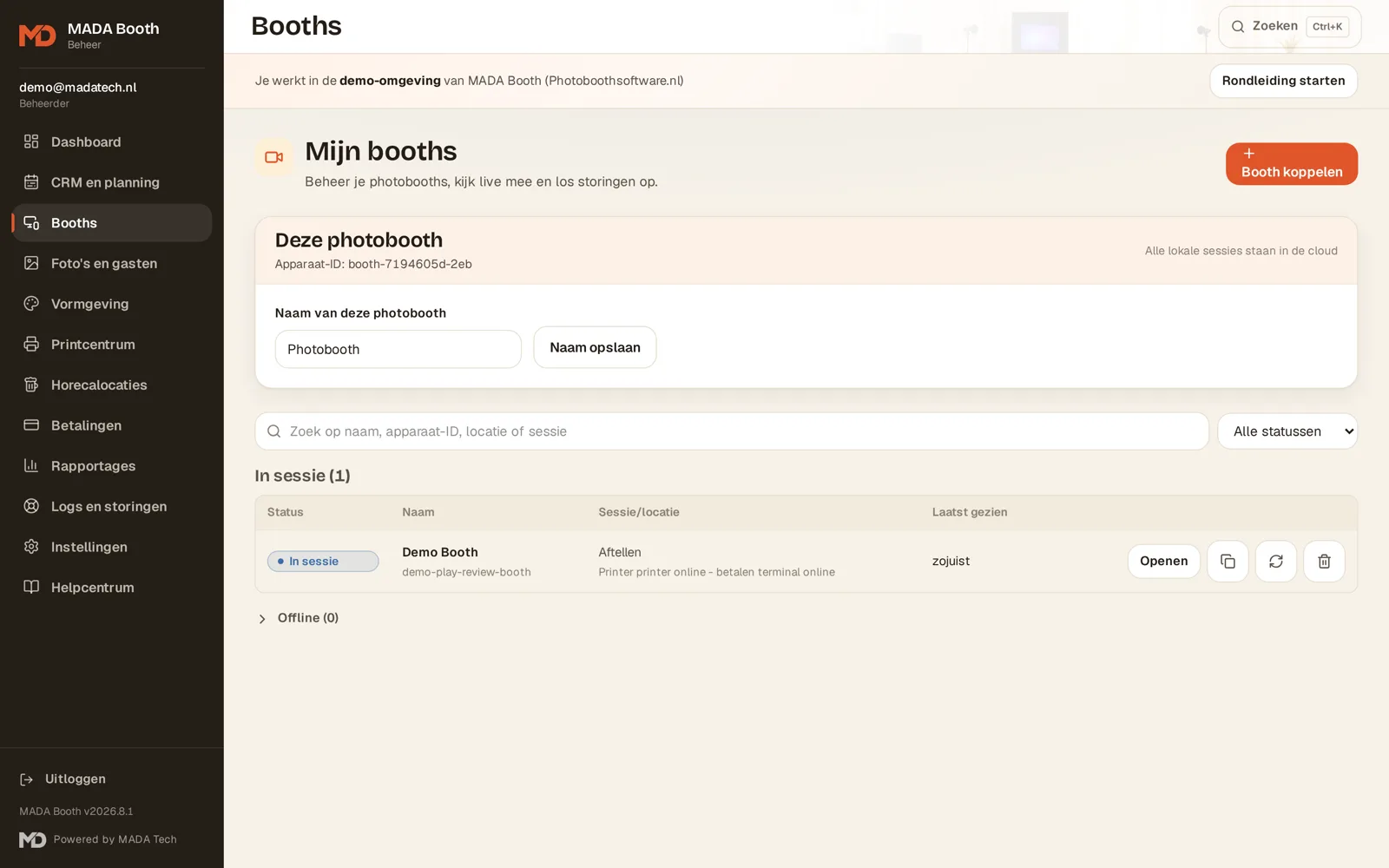Click Apparaat-ID booth-7194605d-2eb text
This screenshot has width=1389, height=868.
click(x=373, y=264)
